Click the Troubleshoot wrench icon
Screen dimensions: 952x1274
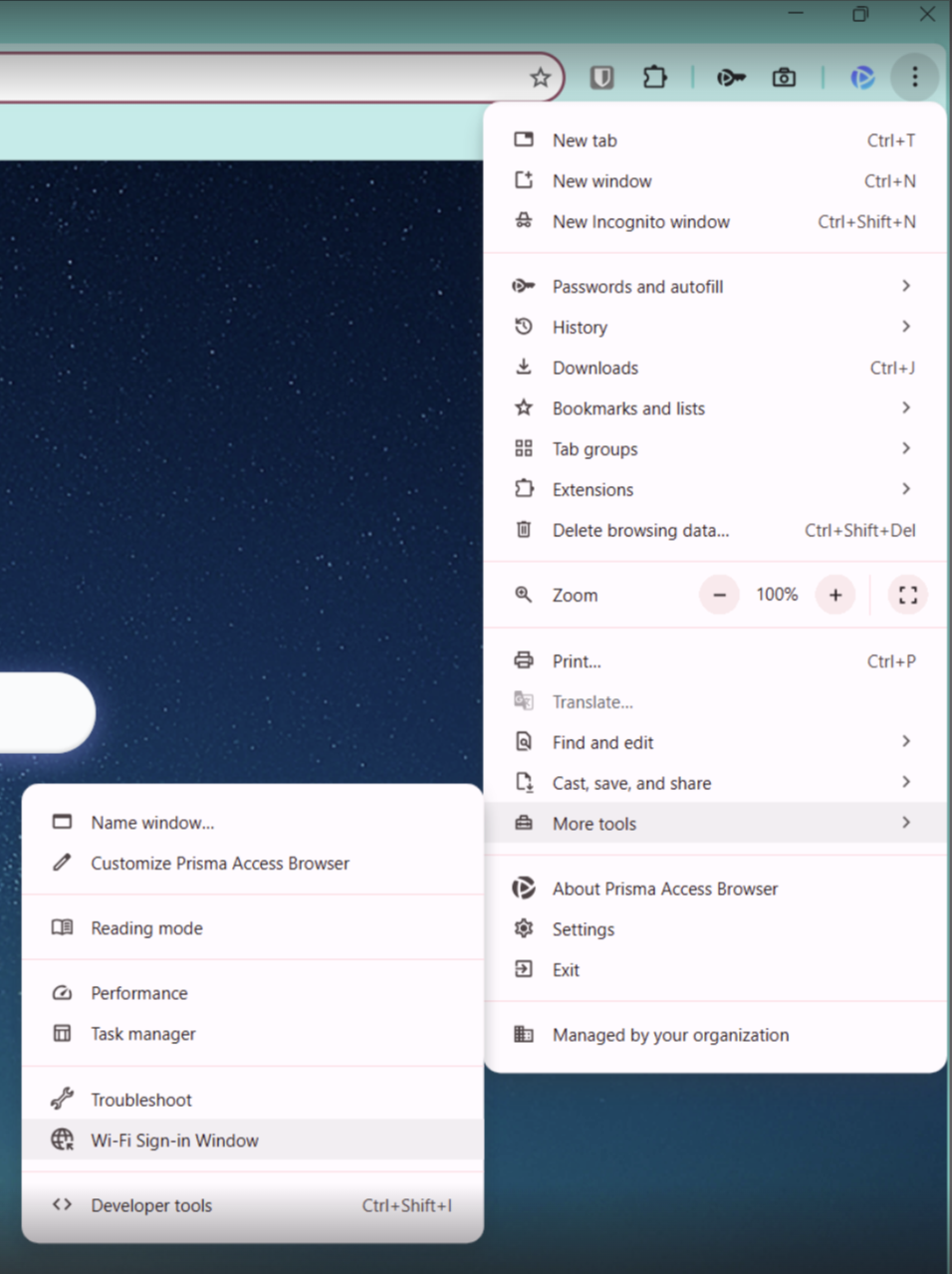point(62,1099)
